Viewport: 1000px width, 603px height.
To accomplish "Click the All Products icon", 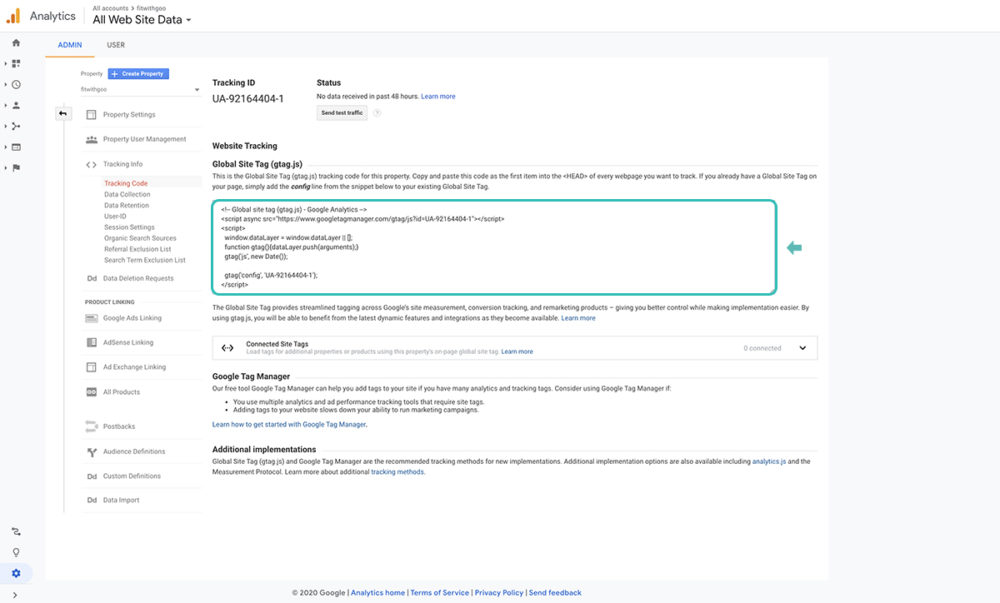I will [x=91, y=392].
